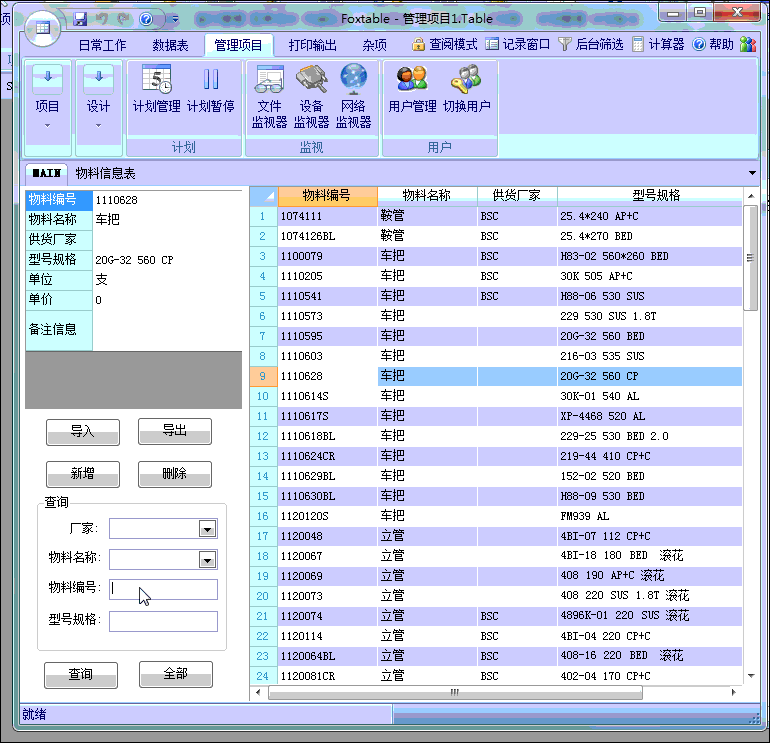Click the horizontal scrollbar left arrow
Image resolution: width=770 pixels, height=743 pixels.
258,692
